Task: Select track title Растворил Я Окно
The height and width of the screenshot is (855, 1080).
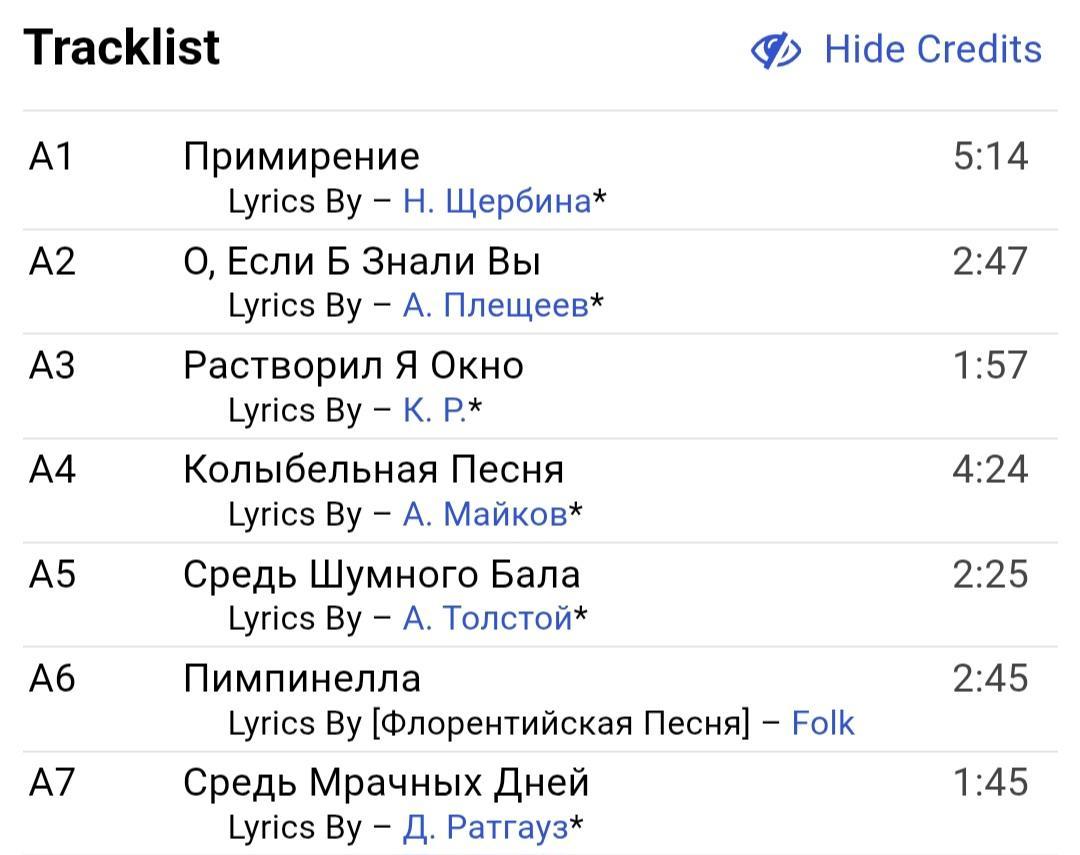Action: (x=353, y=365)
